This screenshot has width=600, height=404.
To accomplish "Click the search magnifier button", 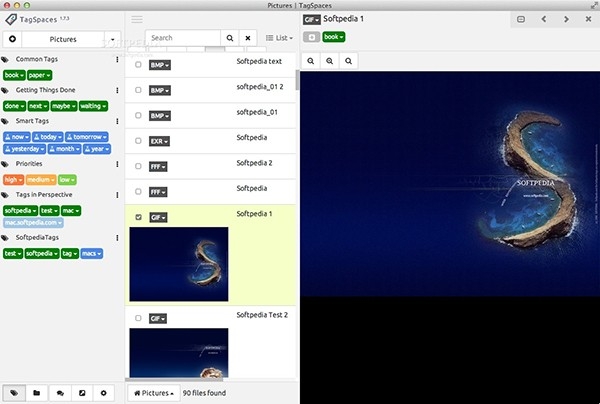I will point(230,38).
